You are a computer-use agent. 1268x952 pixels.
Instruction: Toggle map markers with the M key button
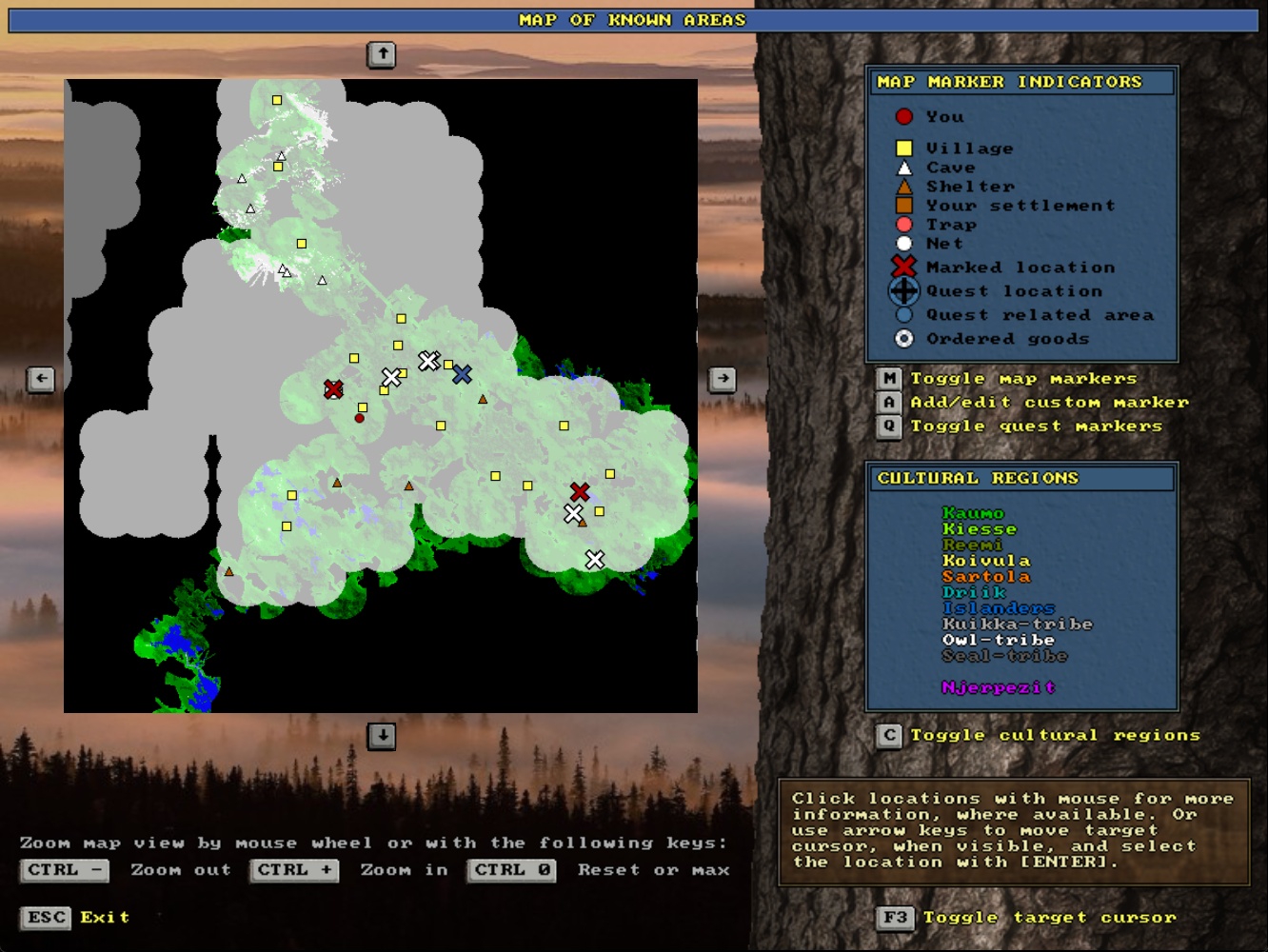[x=889, y=379]
